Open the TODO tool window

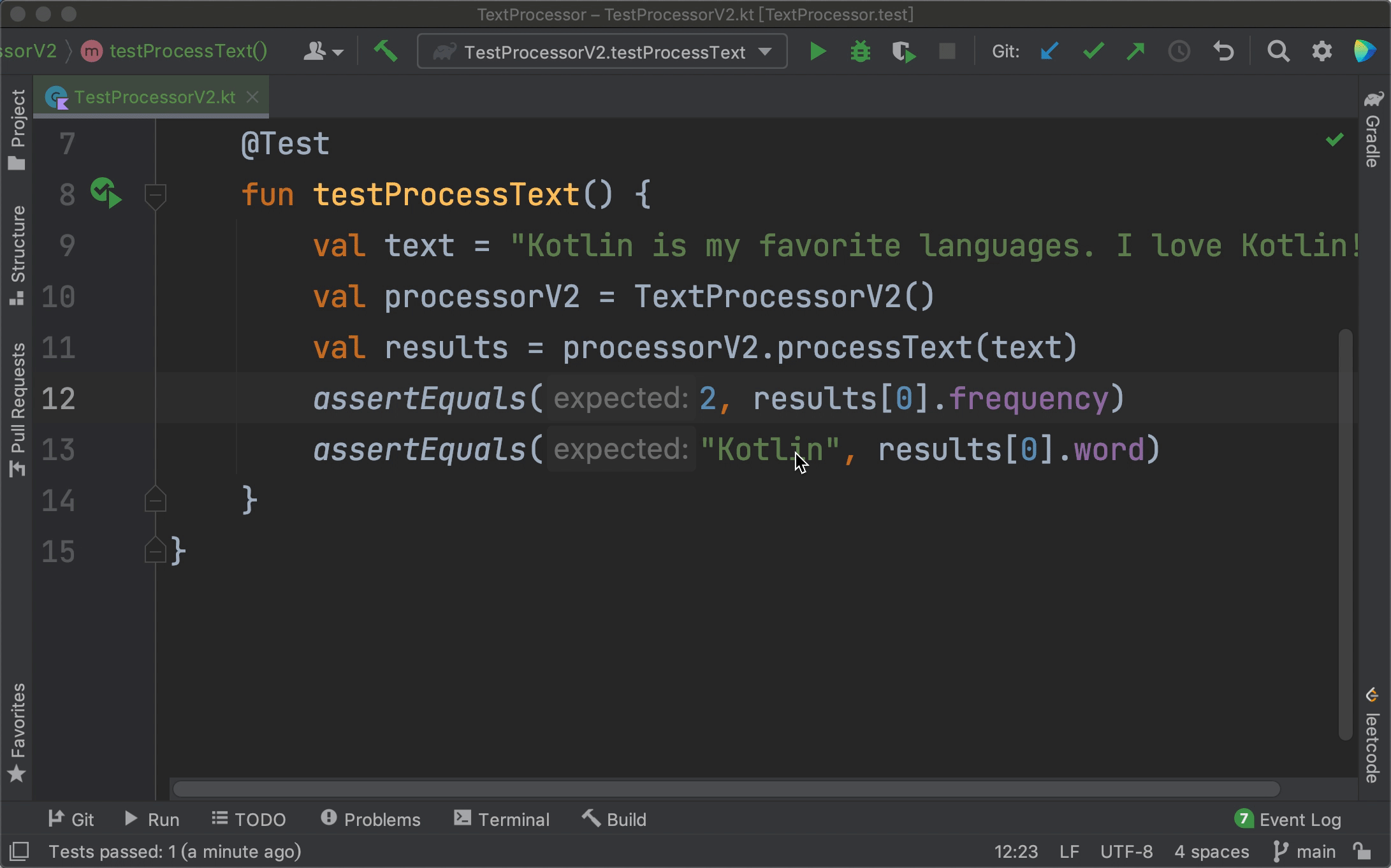[249, 819]
